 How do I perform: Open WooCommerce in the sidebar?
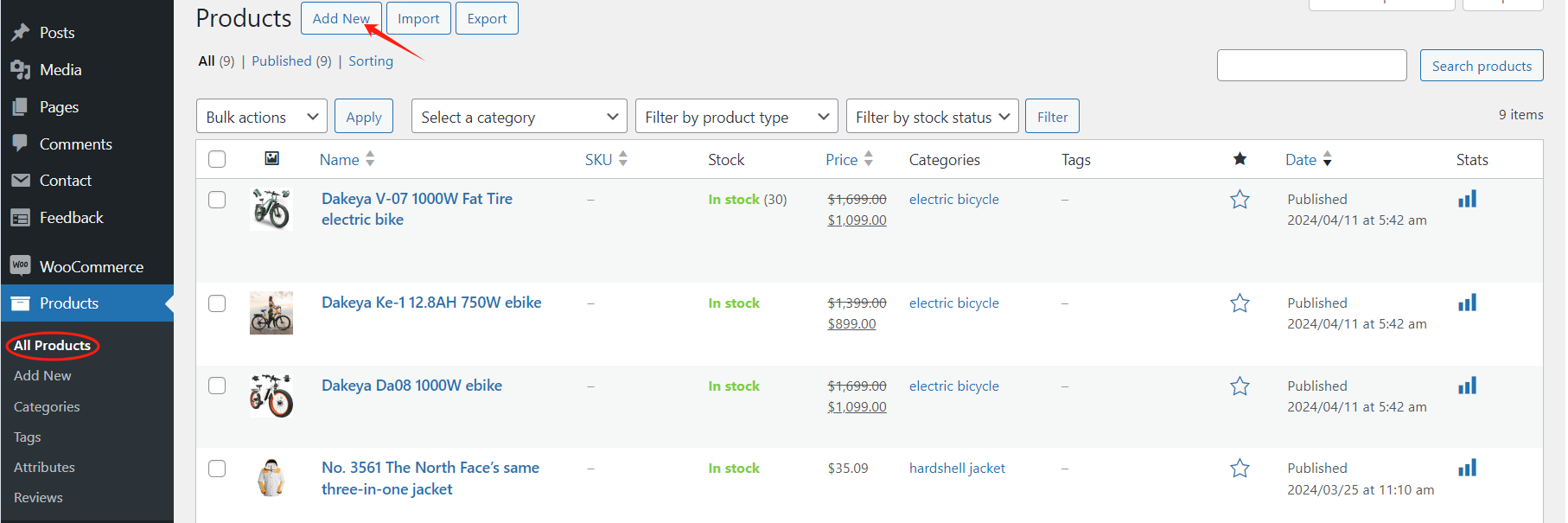point(91,266)
